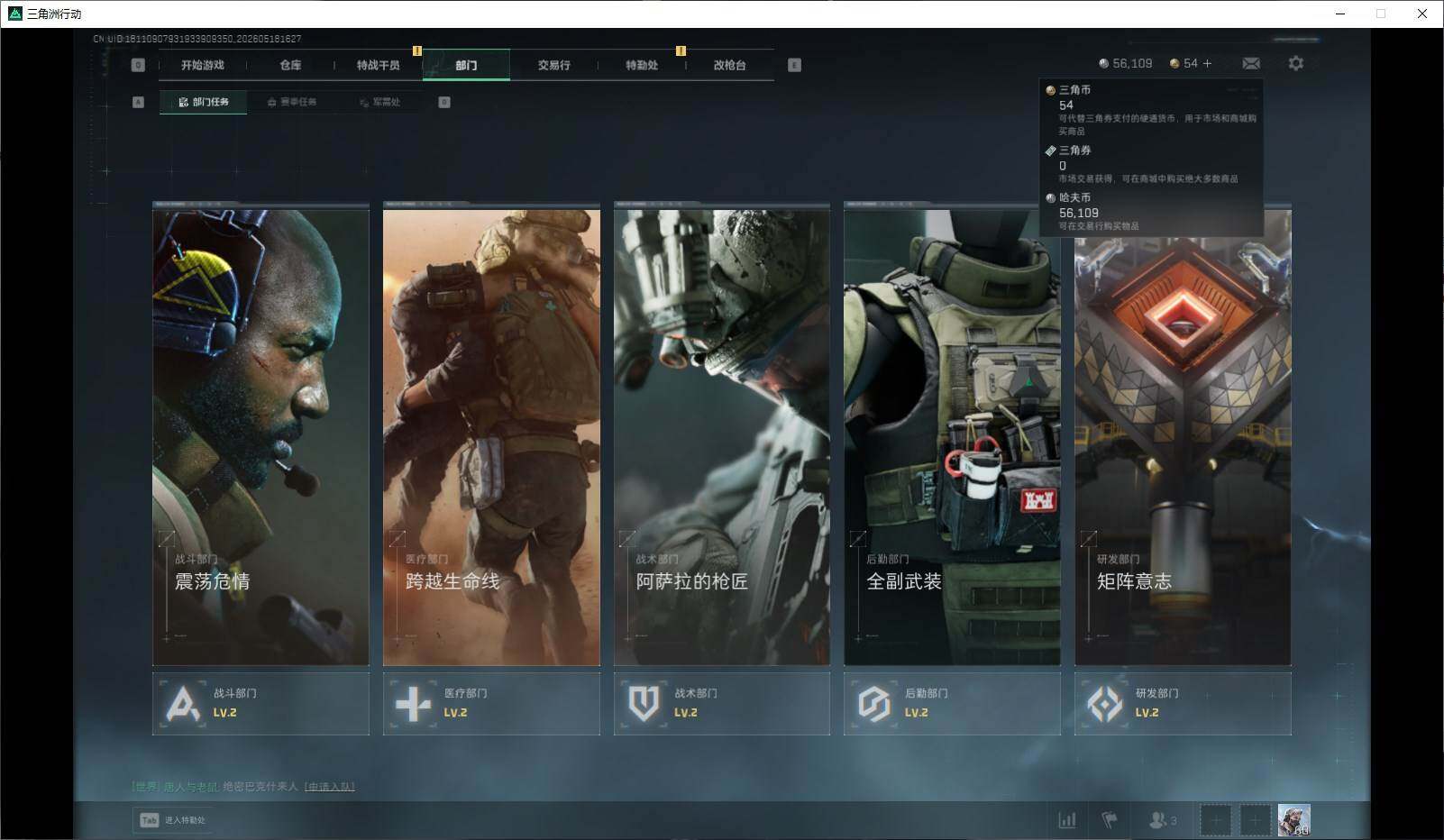
Task: Click the 战术部门 shield emblem icon
Action: click(x=644, y=703)
